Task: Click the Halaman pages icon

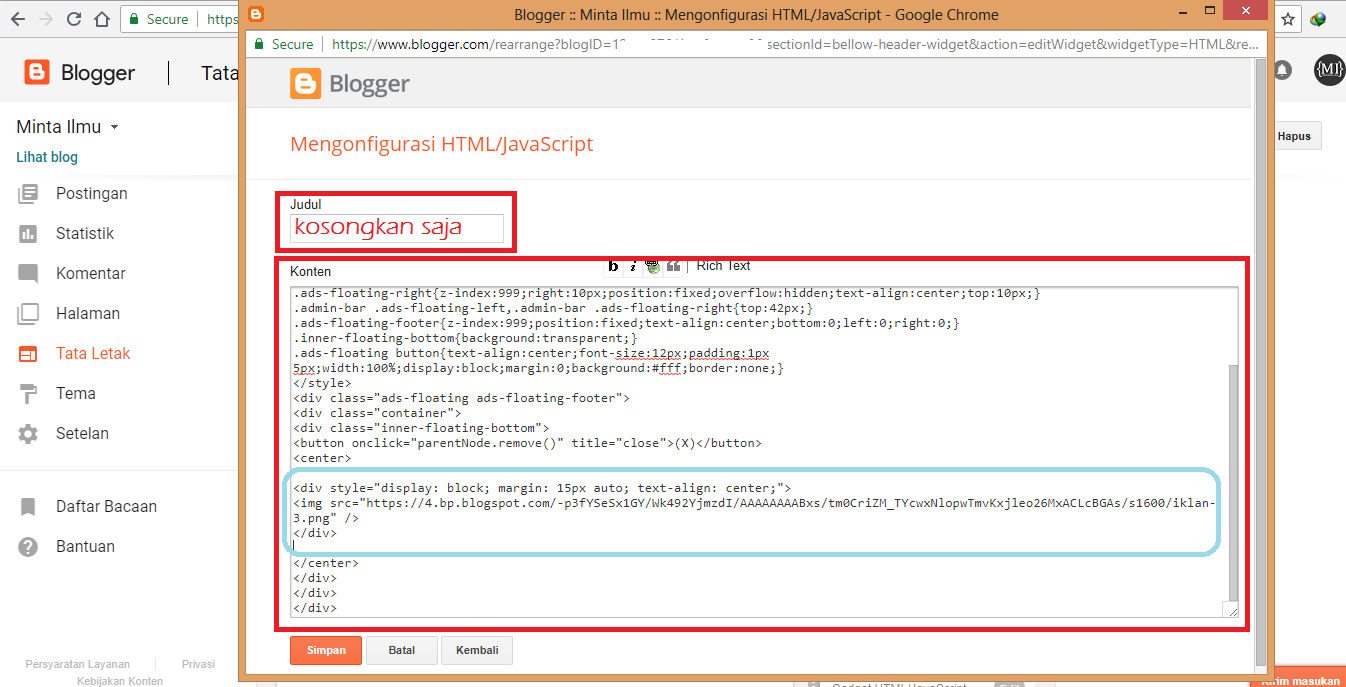Action: pyautogui.click(x=28, y=313)
